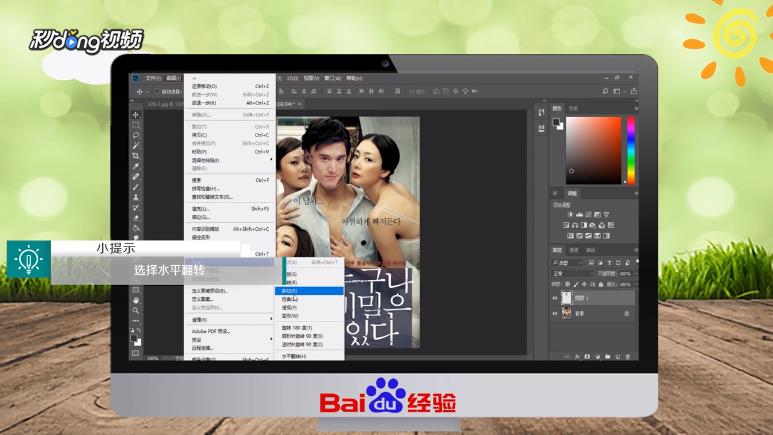Click the Curves adjustment icon

tap(588, 215)
